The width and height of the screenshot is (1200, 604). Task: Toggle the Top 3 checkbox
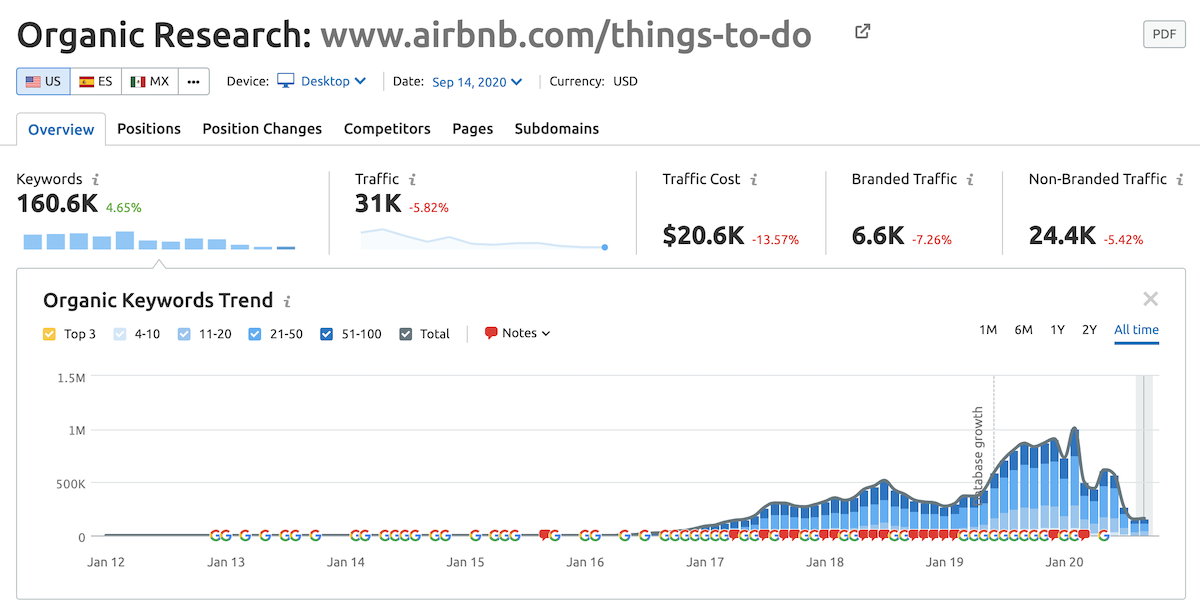pyautogui.click(x=50, y=334)
